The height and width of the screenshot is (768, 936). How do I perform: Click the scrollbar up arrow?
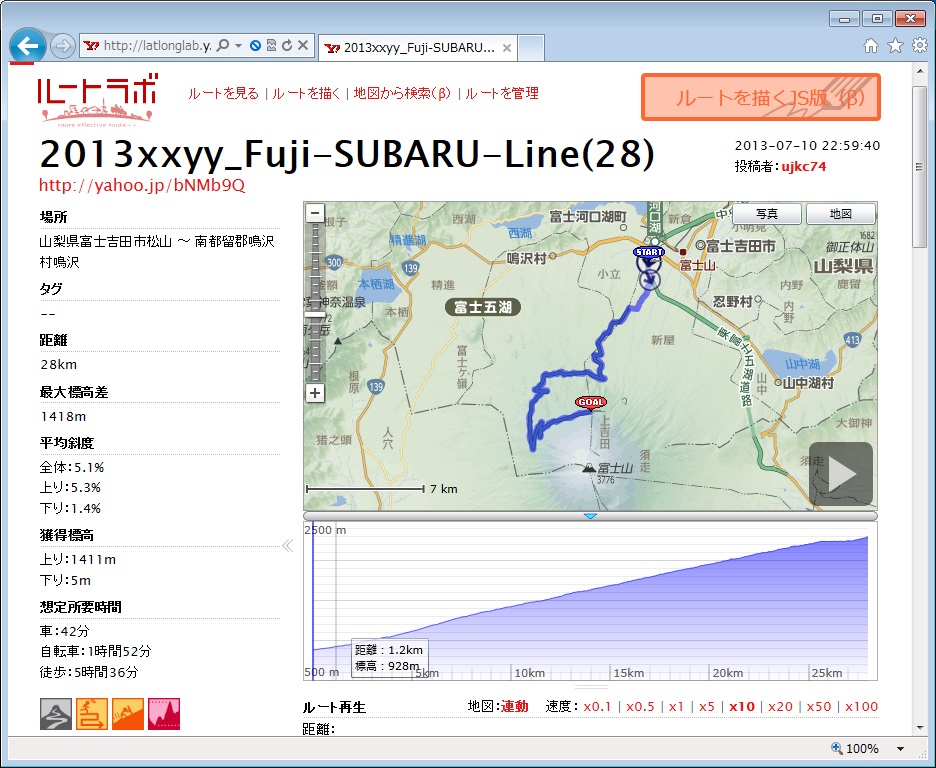pyautogui.click(x=919, y=71)
